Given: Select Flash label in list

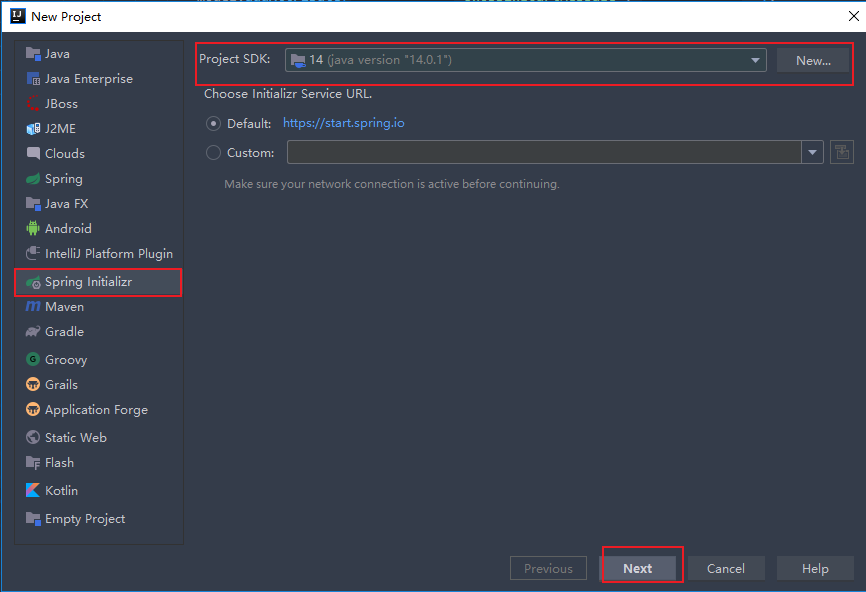Looking at the screenshot, I should click(x=60, y=462).
